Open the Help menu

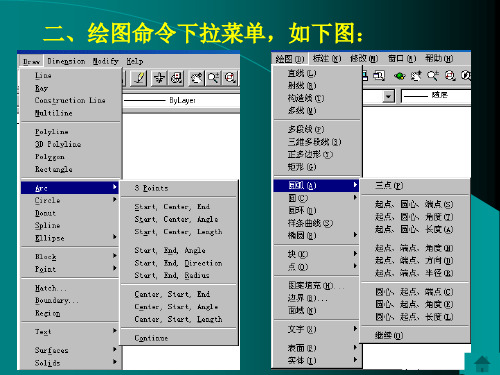(x=135, y=61)
